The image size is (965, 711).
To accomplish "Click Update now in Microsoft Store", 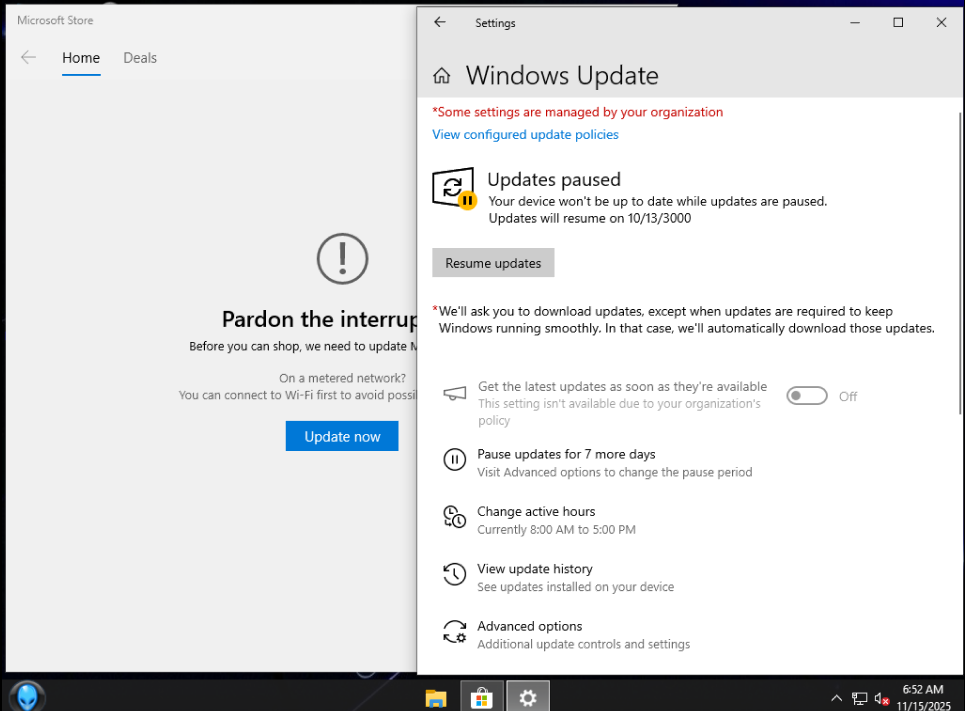I will tap(342, 436).
